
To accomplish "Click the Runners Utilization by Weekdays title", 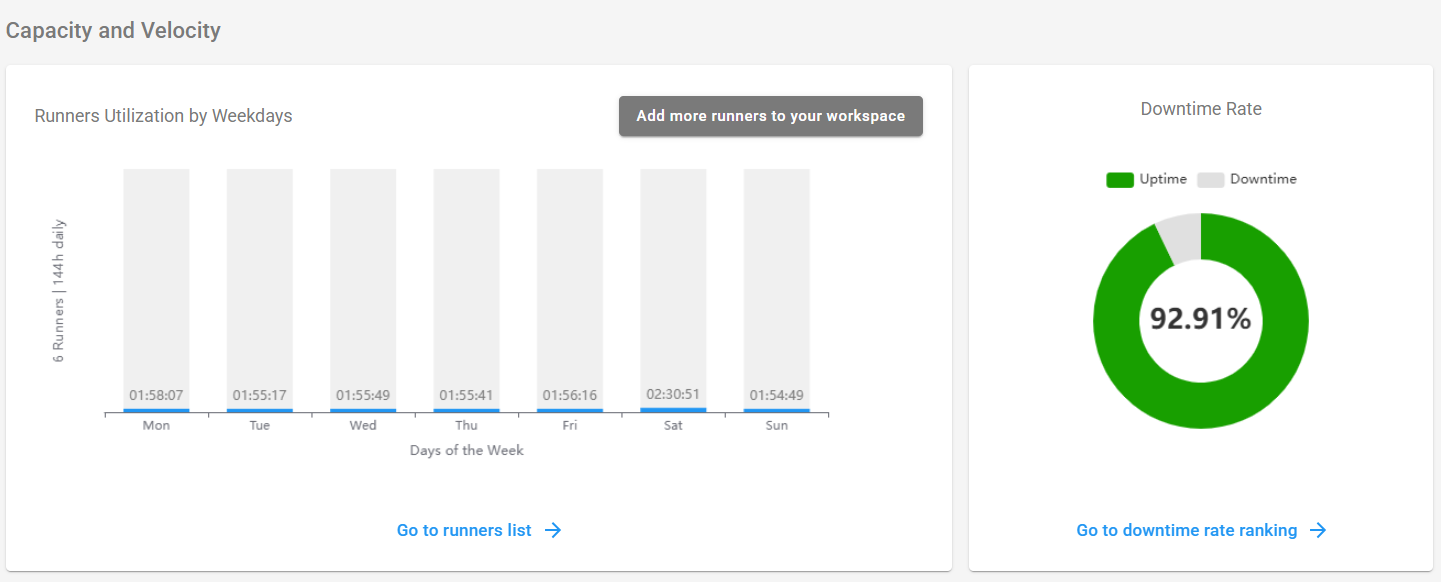I will pos(164,116).
